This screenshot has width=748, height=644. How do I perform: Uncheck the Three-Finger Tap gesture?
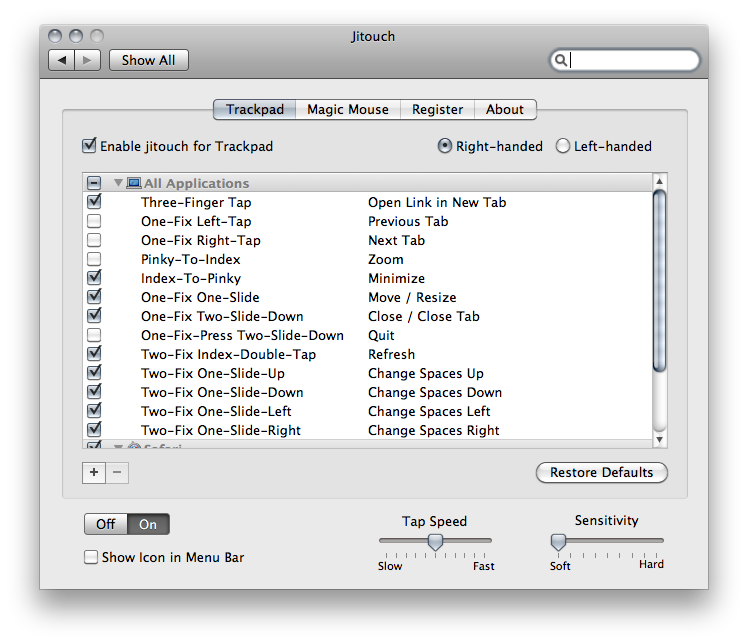click(94, 201)
